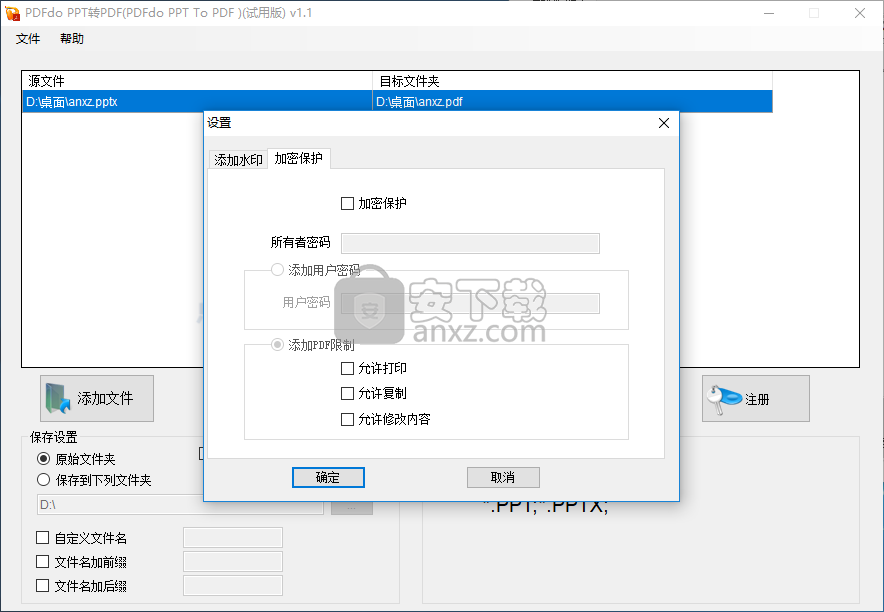884x612 pixels.
Task: Select the 添加用户密码 radio button
Action: coord(277,270)
